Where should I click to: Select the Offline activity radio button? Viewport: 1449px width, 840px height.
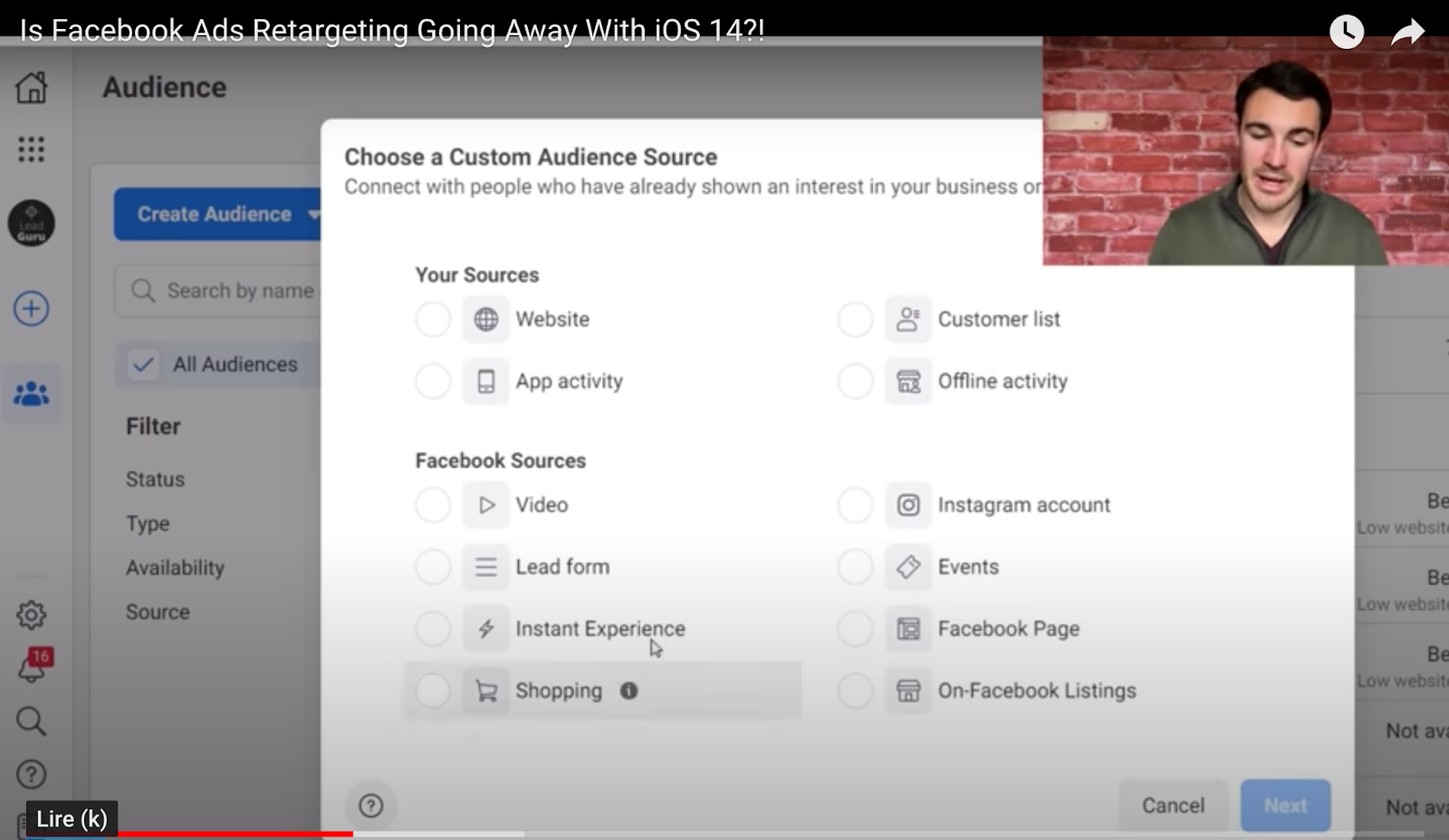coord(855,381)
